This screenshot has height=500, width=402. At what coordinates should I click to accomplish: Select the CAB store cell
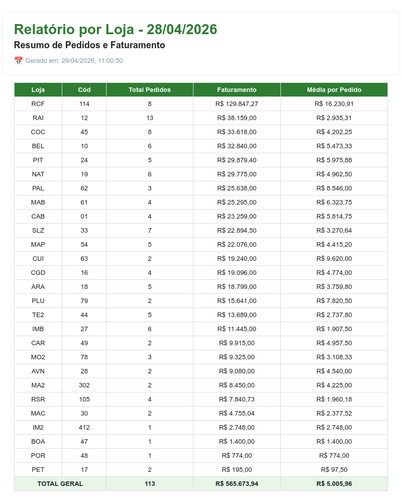[38, 216]
